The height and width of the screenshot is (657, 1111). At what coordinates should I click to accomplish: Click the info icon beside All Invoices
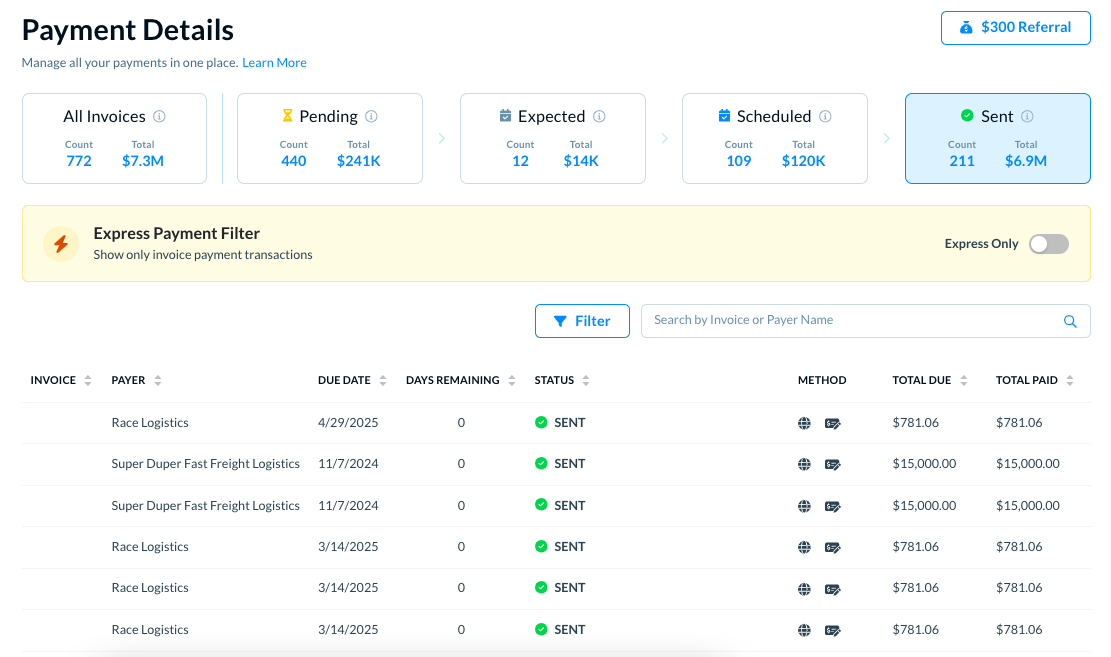[x=159, y=117]
